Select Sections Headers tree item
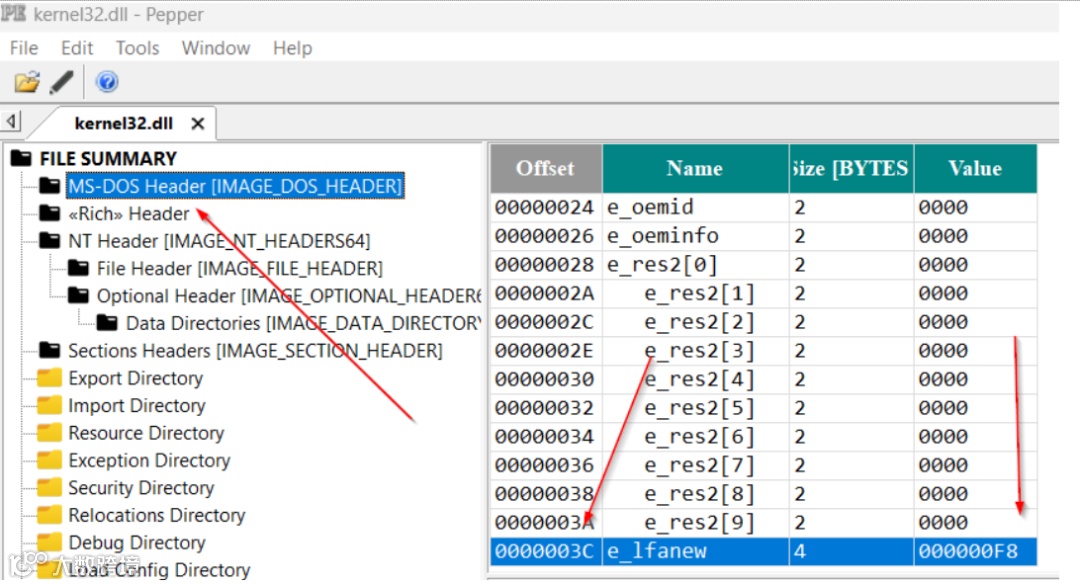The image size is (1080, 585). coord(255,351)
